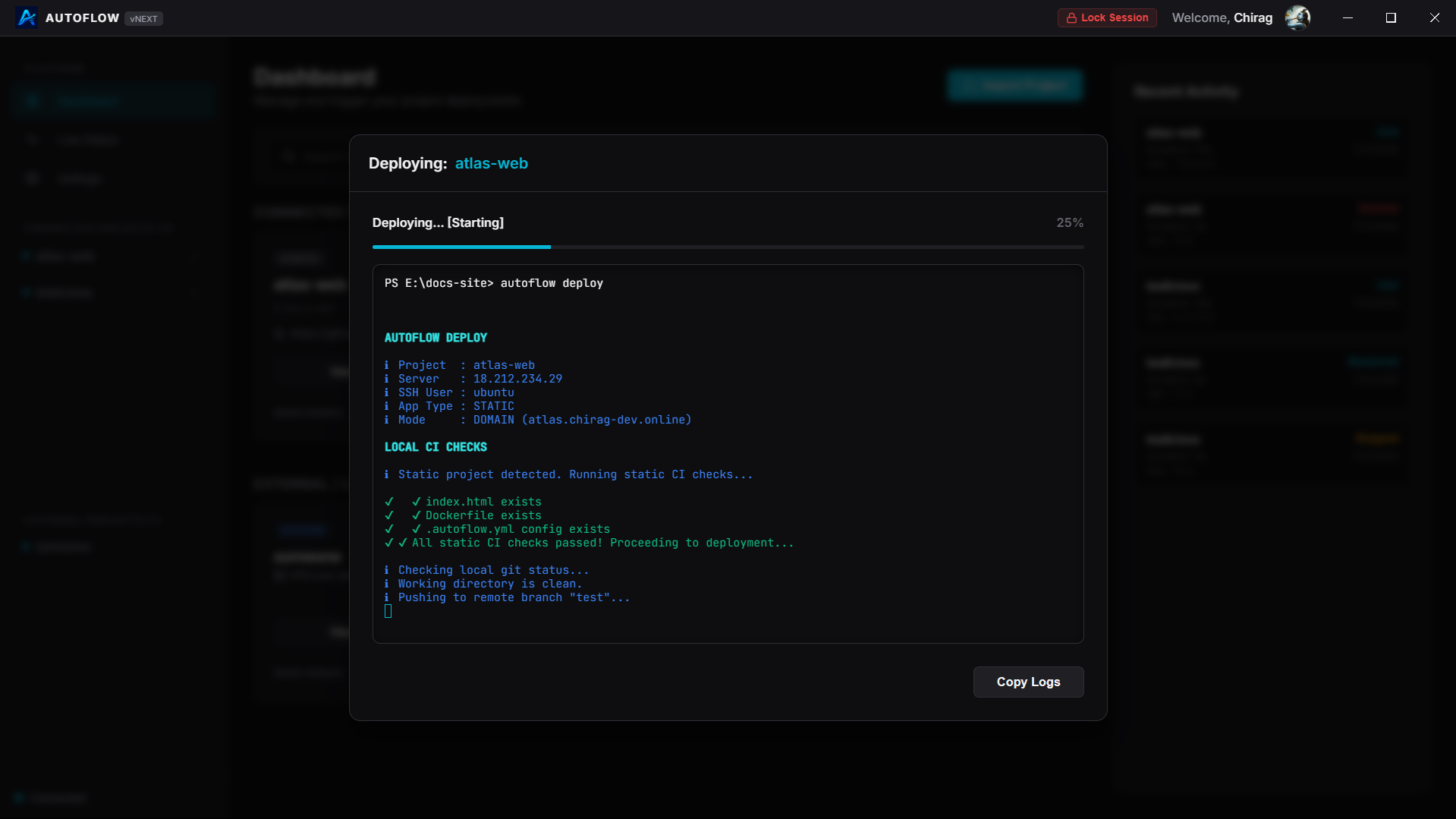The height and width of the screenshot is (819, 1456).
Task: Click the App Type : STATIC line
Action: coord(449,406)
